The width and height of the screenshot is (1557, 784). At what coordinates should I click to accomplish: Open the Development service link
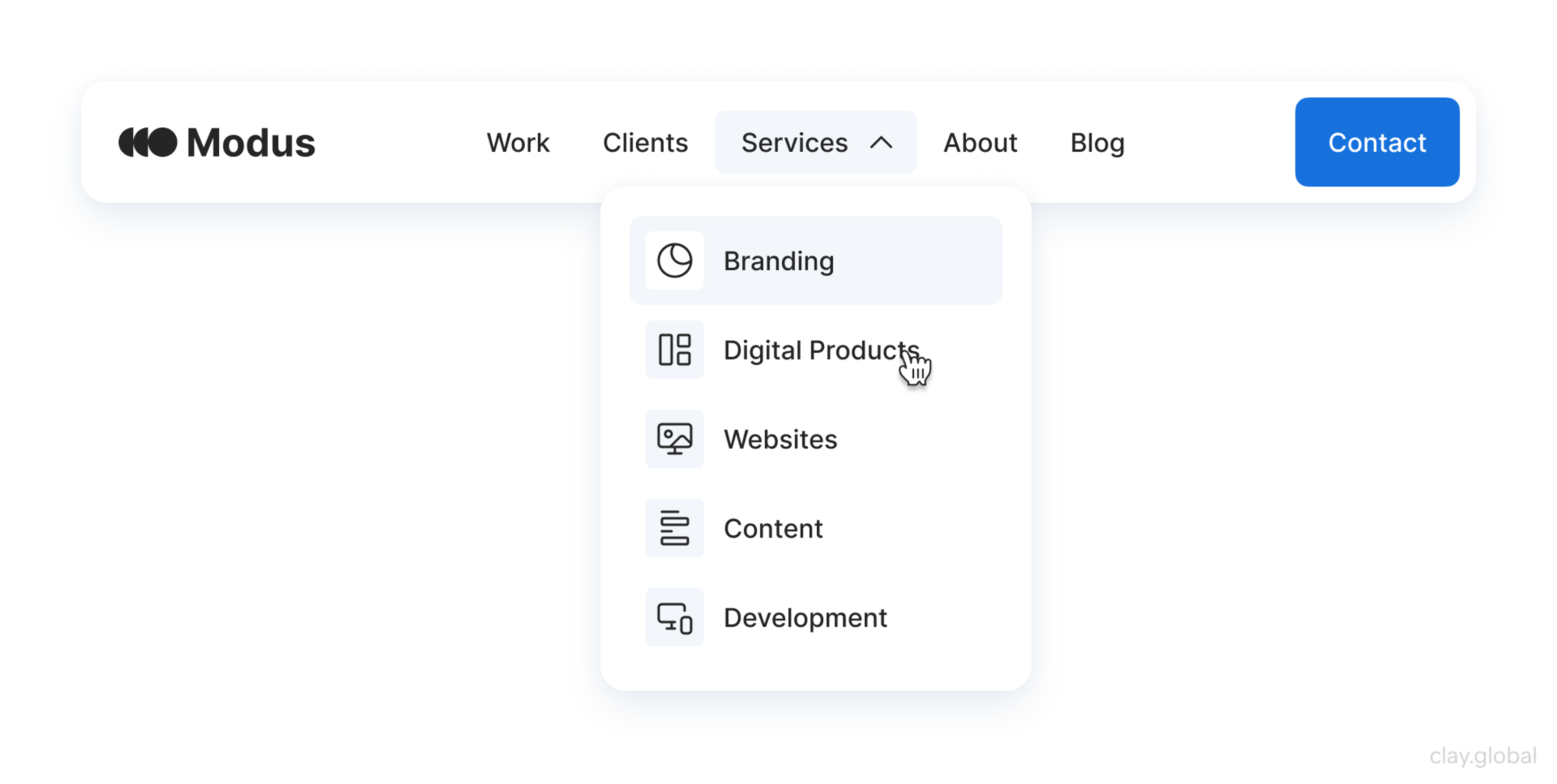pyautogui.click(x=815, y=617)
